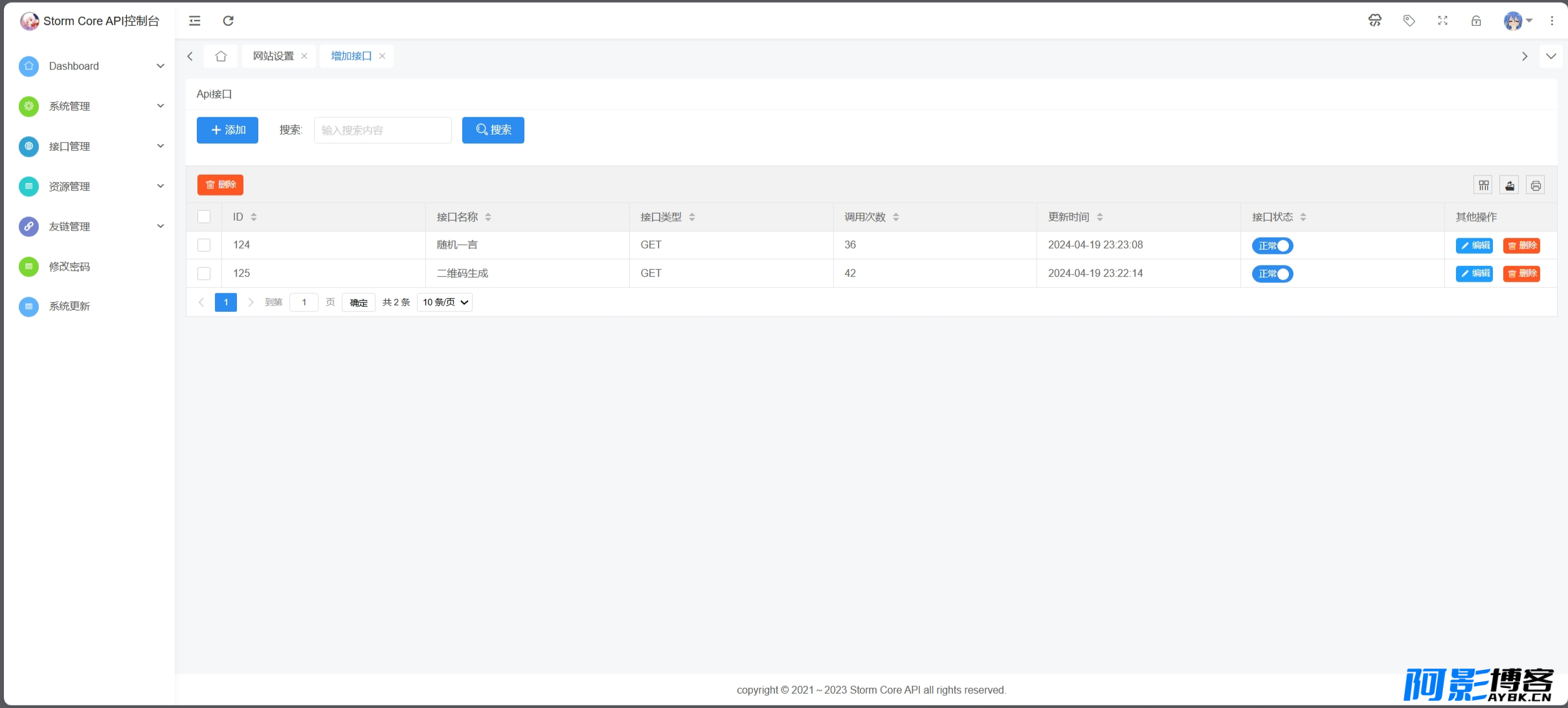Click the blue 添加 button
This screenshot has width=1568, height=708.
227,130
